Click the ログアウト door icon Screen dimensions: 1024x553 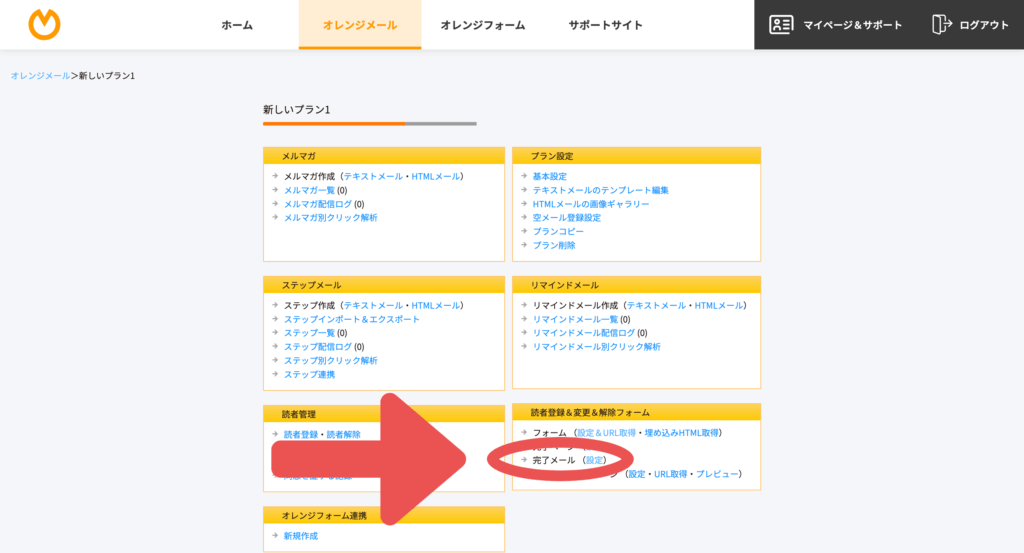[942, 25]
